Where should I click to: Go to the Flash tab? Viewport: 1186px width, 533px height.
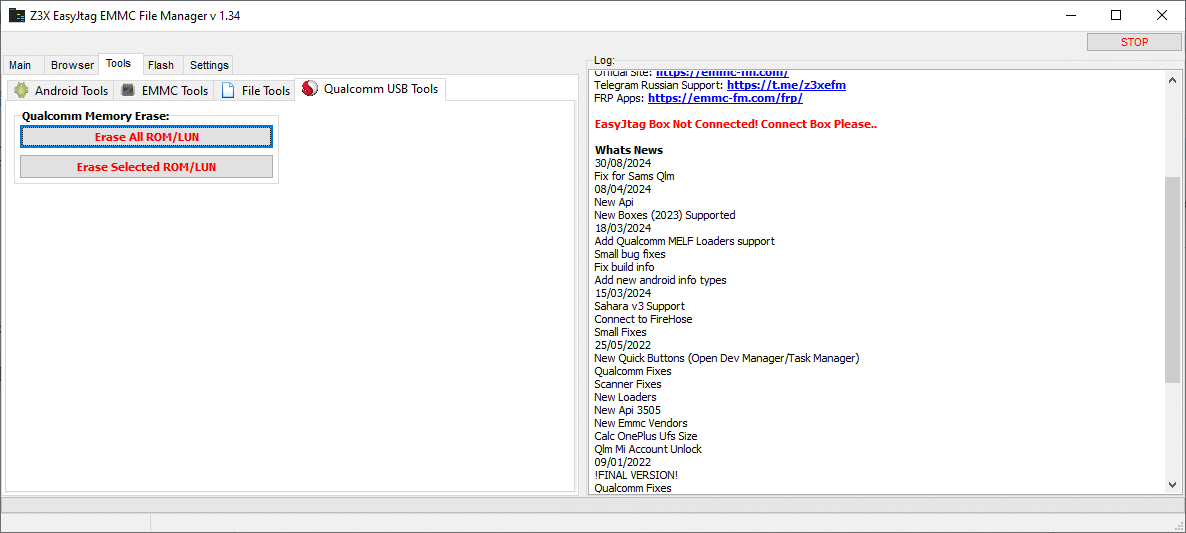(x=161, y=65)
